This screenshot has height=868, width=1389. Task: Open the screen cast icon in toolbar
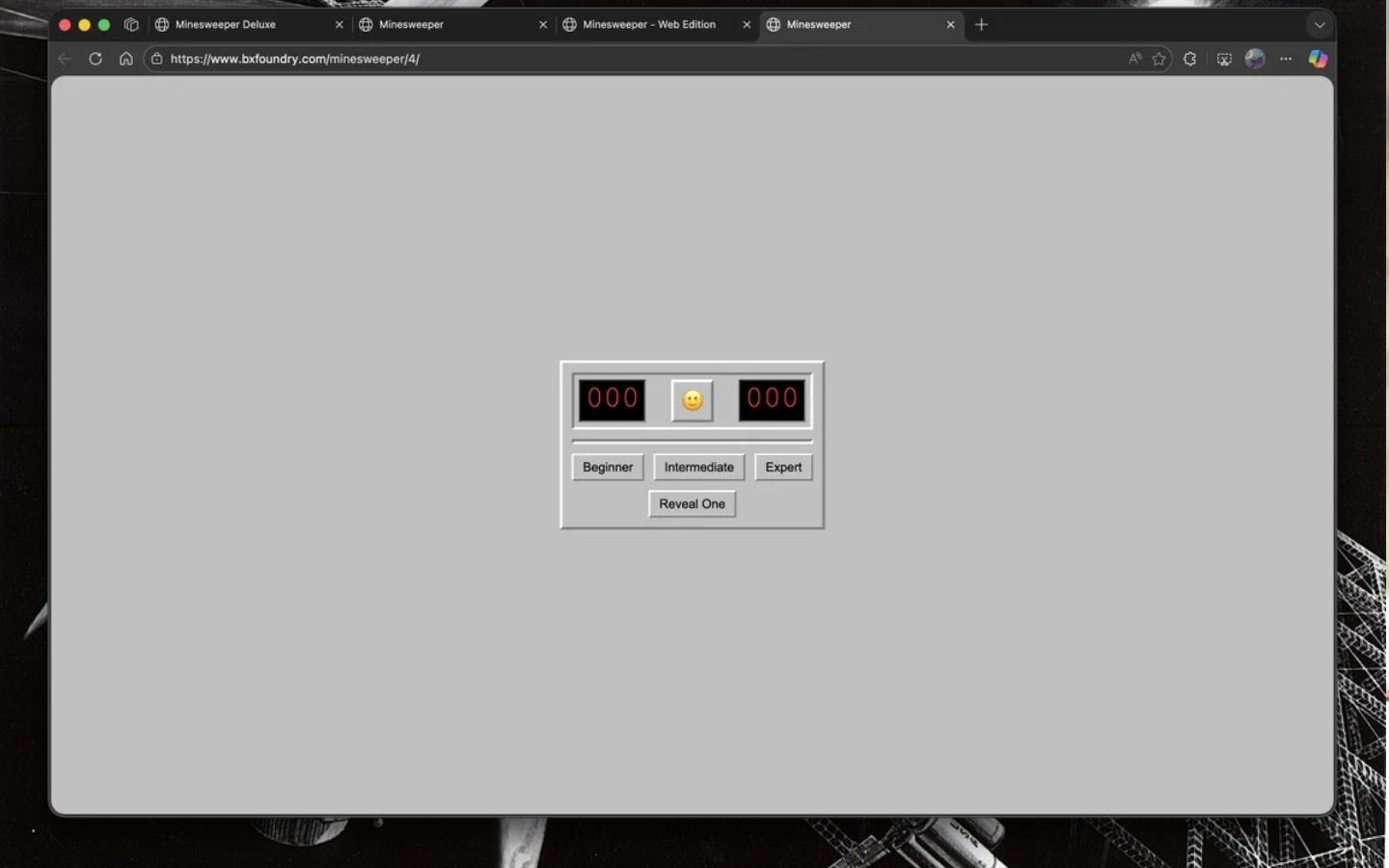(1223, 59)
